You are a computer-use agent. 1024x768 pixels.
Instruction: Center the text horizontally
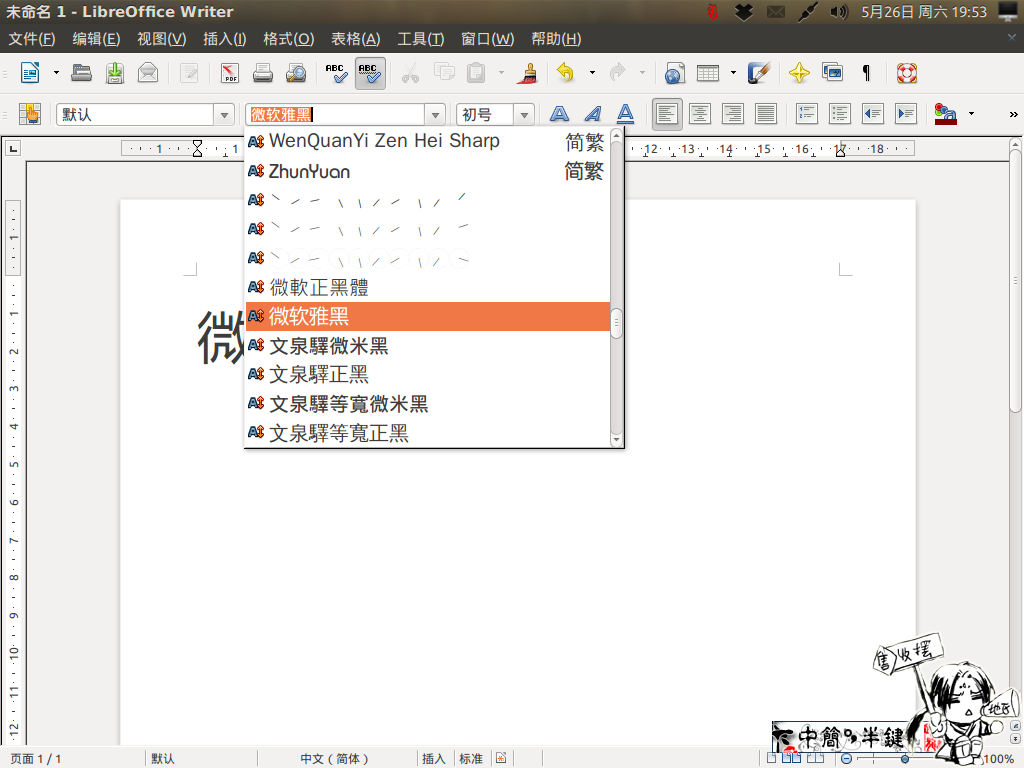point(700,114)
